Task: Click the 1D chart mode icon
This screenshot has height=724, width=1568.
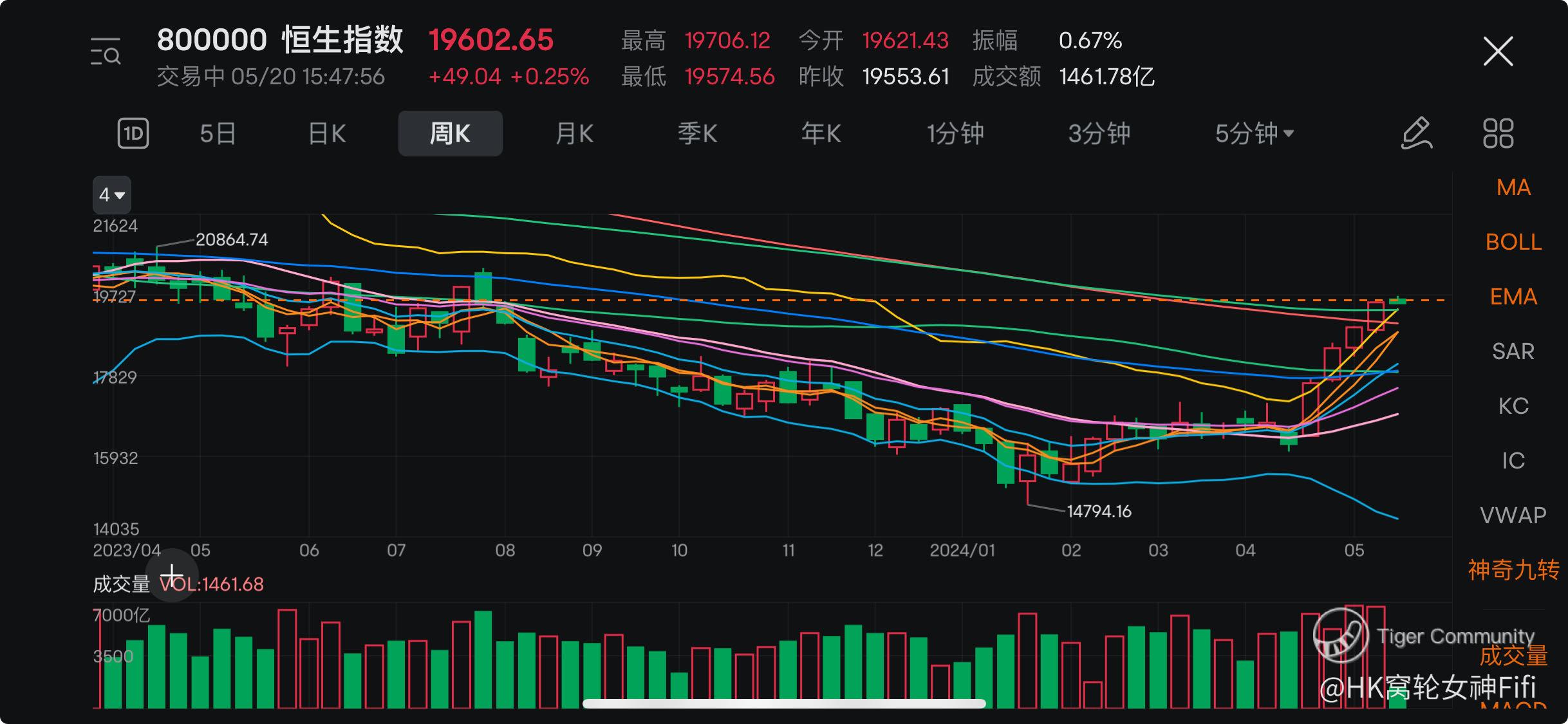Action: [133, 134]
